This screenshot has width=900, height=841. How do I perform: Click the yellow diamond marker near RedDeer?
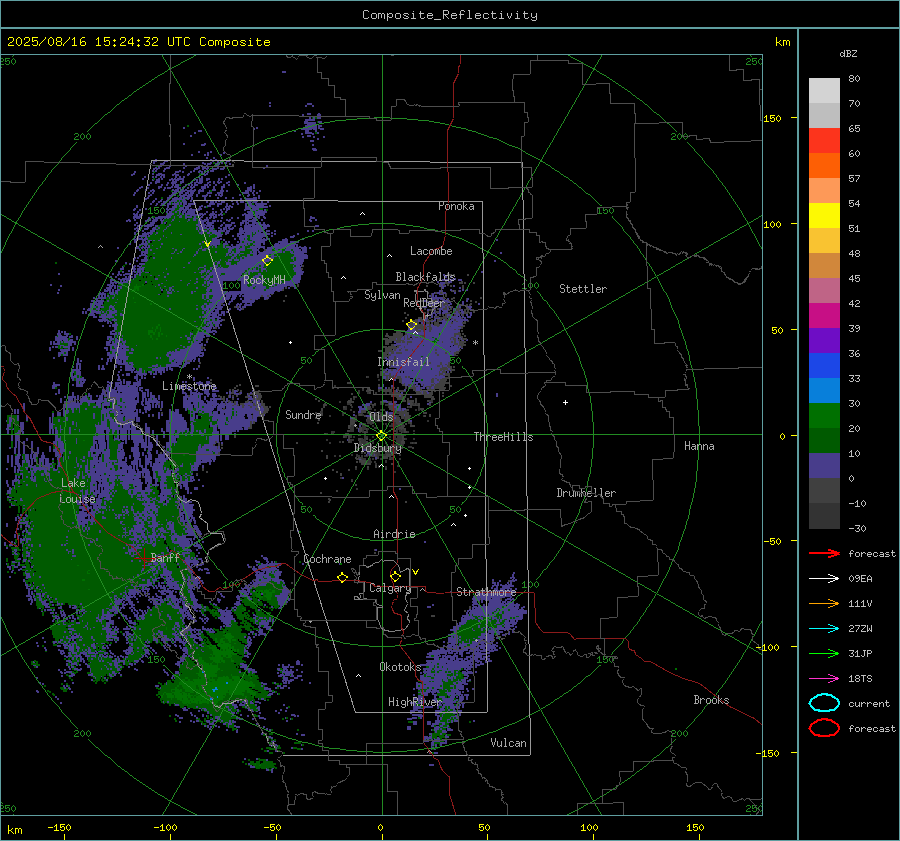(x=411, y=325)
